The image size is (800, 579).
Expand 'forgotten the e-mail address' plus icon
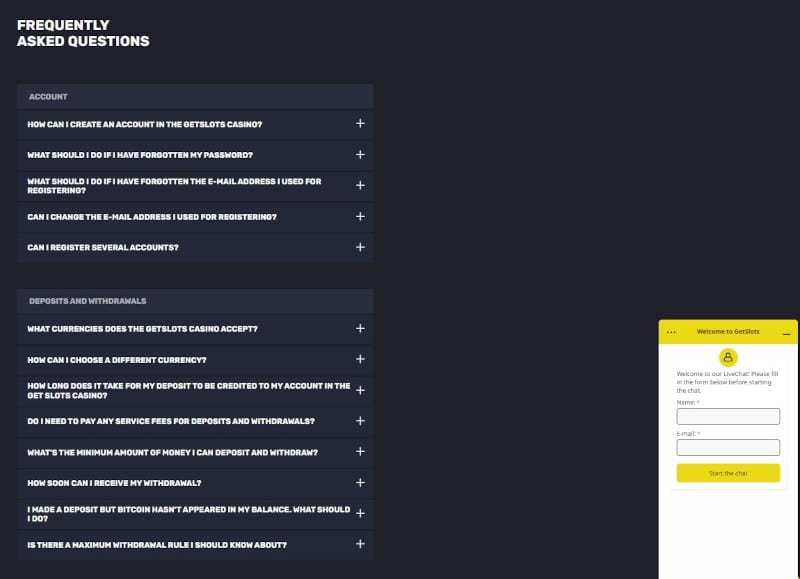360,185
